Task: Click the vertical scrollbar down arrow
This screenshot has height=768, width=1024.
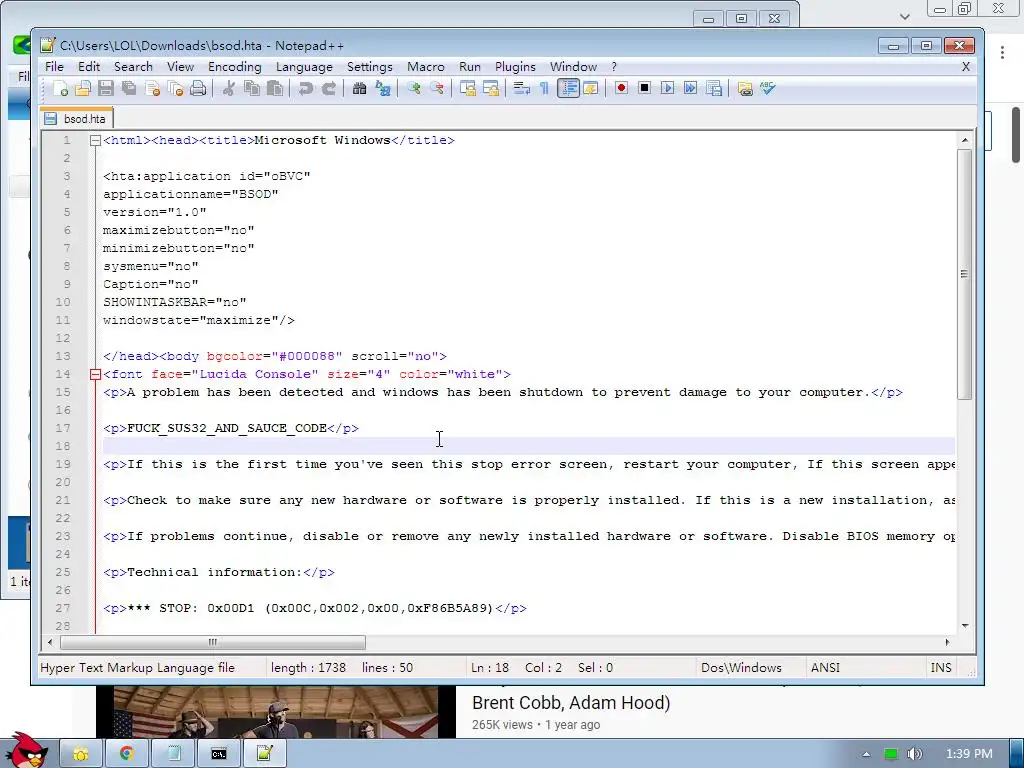Action: [x=965, y=626]
